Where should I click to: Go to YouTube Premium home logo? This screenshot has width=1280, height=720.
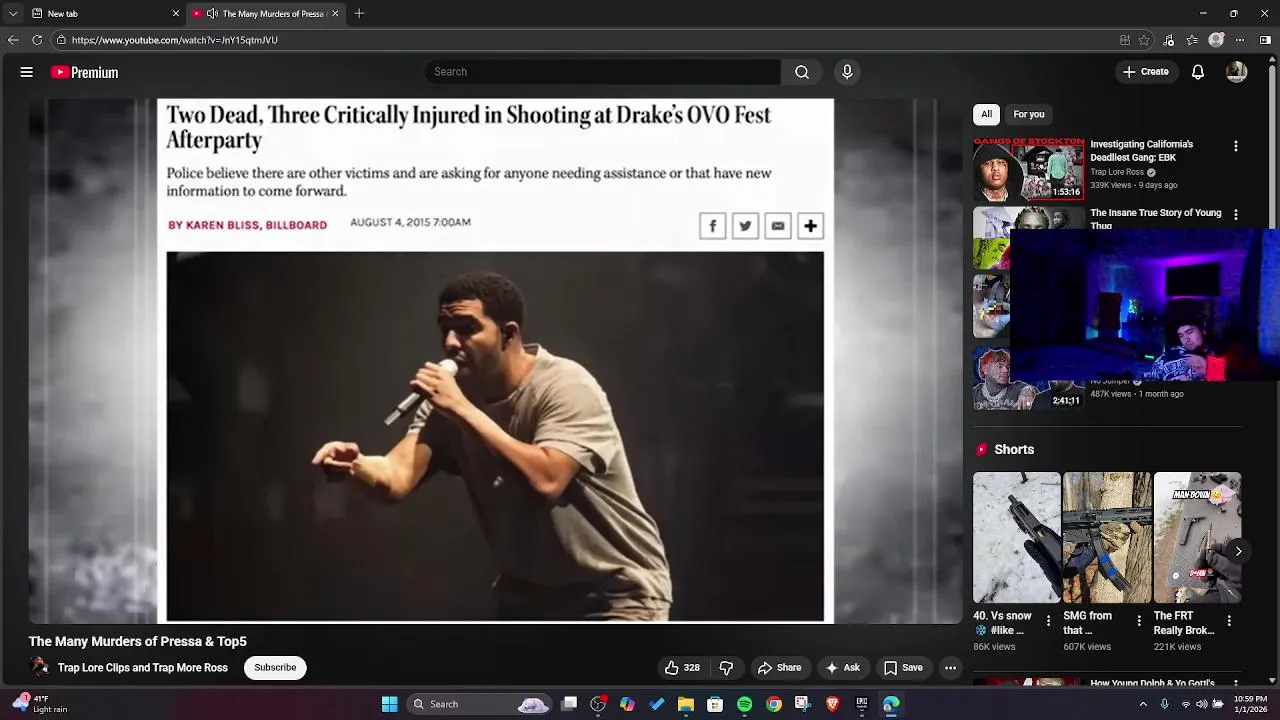(x=85, y=72)
